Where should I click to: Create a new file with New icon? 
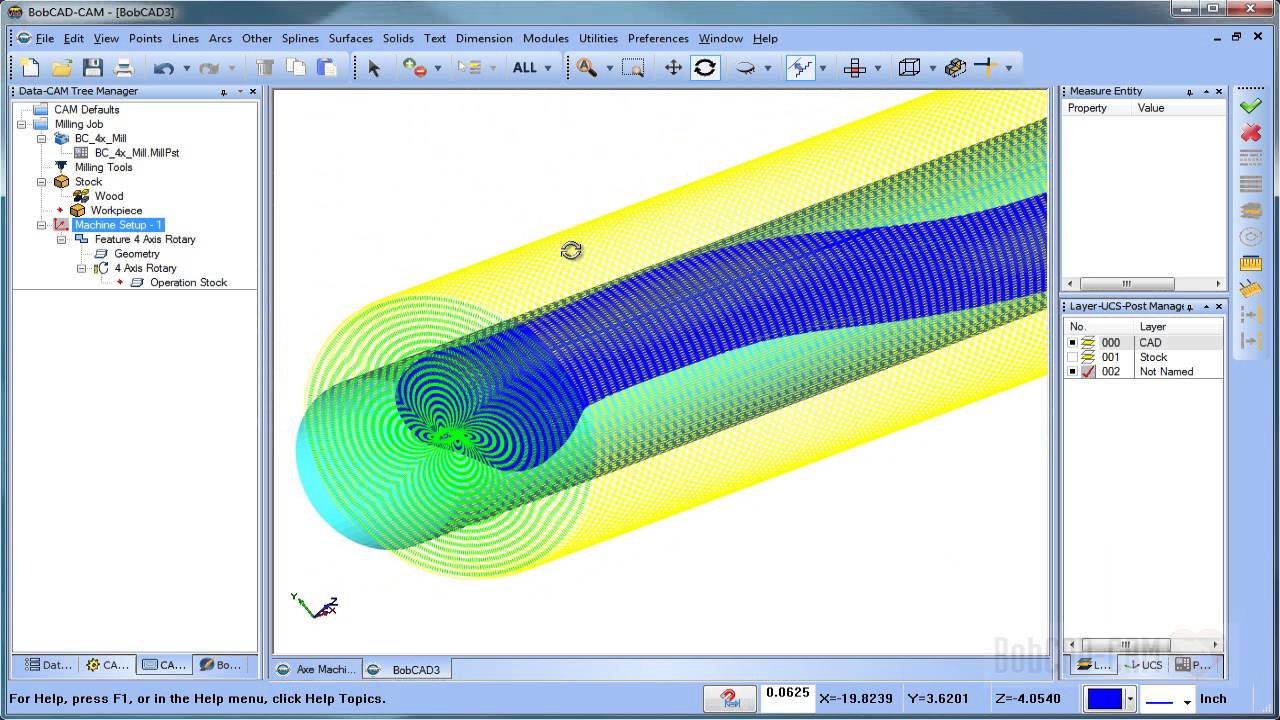[31, 68]
